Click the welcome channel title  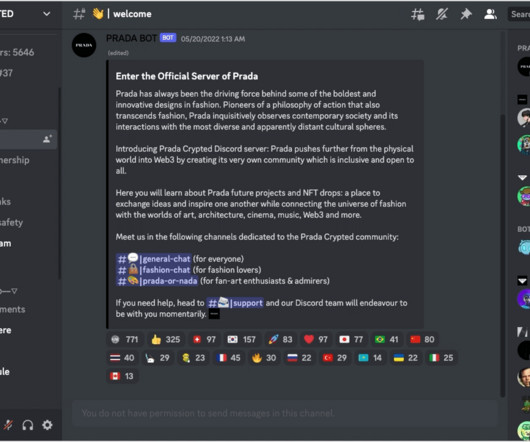[x=132, y=14]
